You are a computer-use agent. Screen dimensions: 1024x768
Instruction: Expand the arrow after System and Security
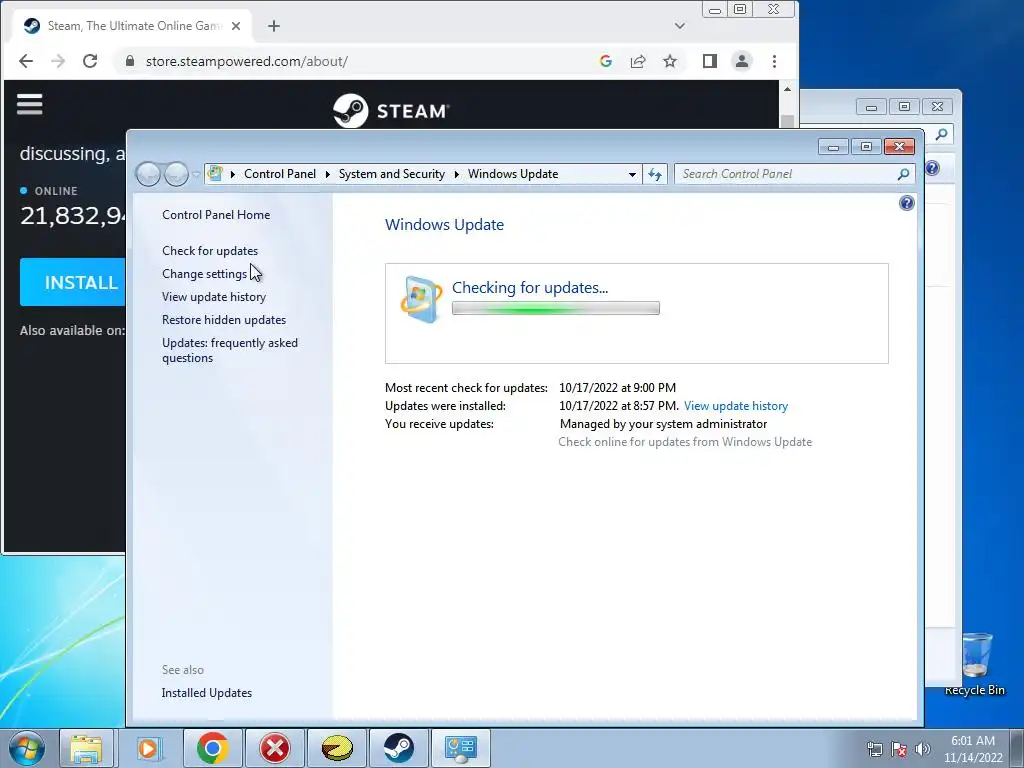click(456, 174)
